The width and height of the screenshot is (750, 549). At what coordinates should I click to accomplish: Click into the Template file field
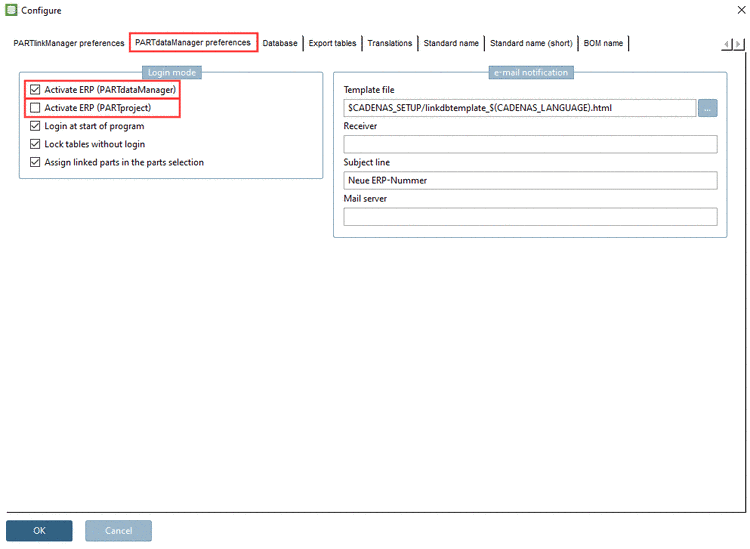[519, 108]
